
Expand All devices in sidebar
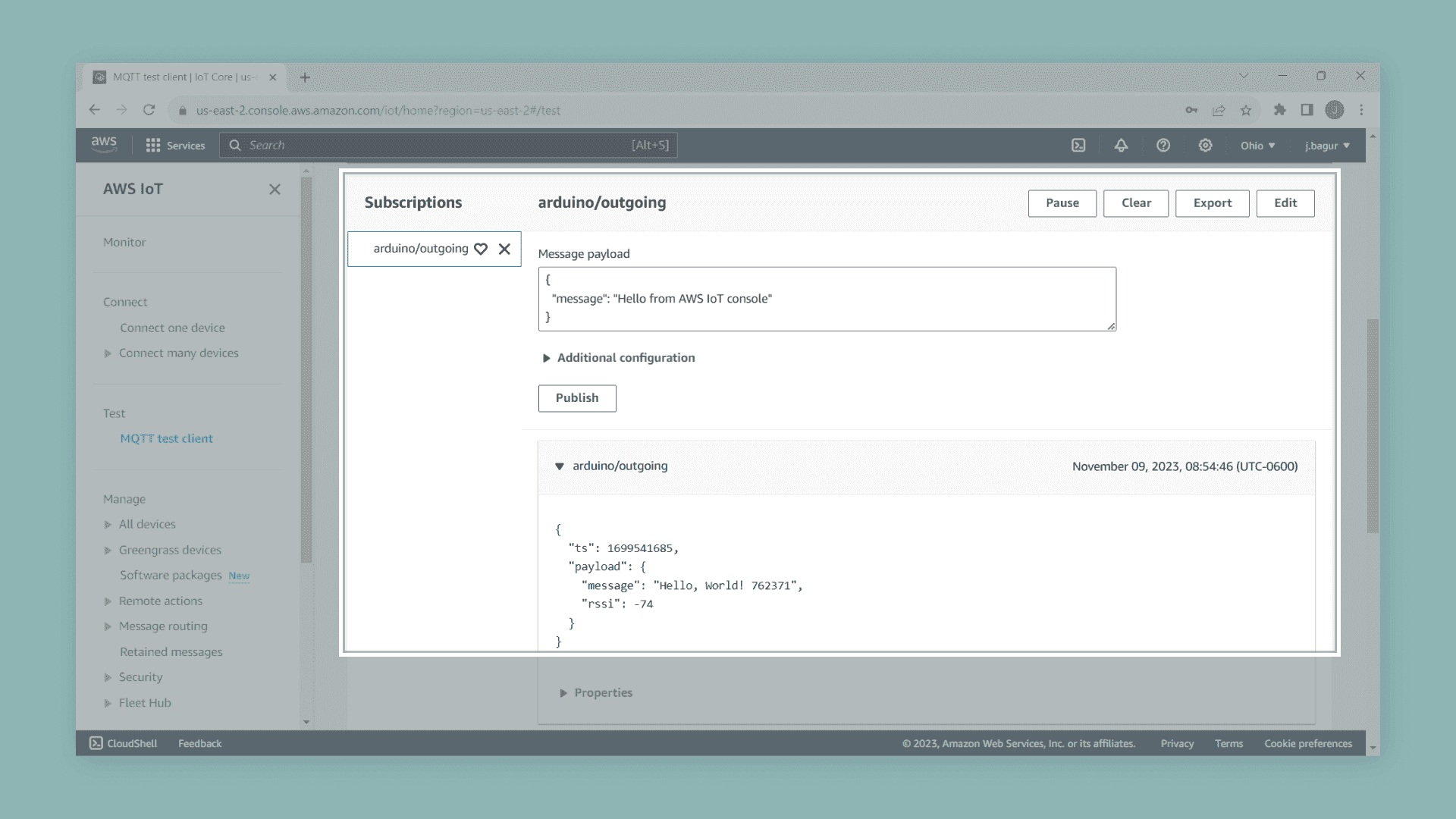[108, 525]
